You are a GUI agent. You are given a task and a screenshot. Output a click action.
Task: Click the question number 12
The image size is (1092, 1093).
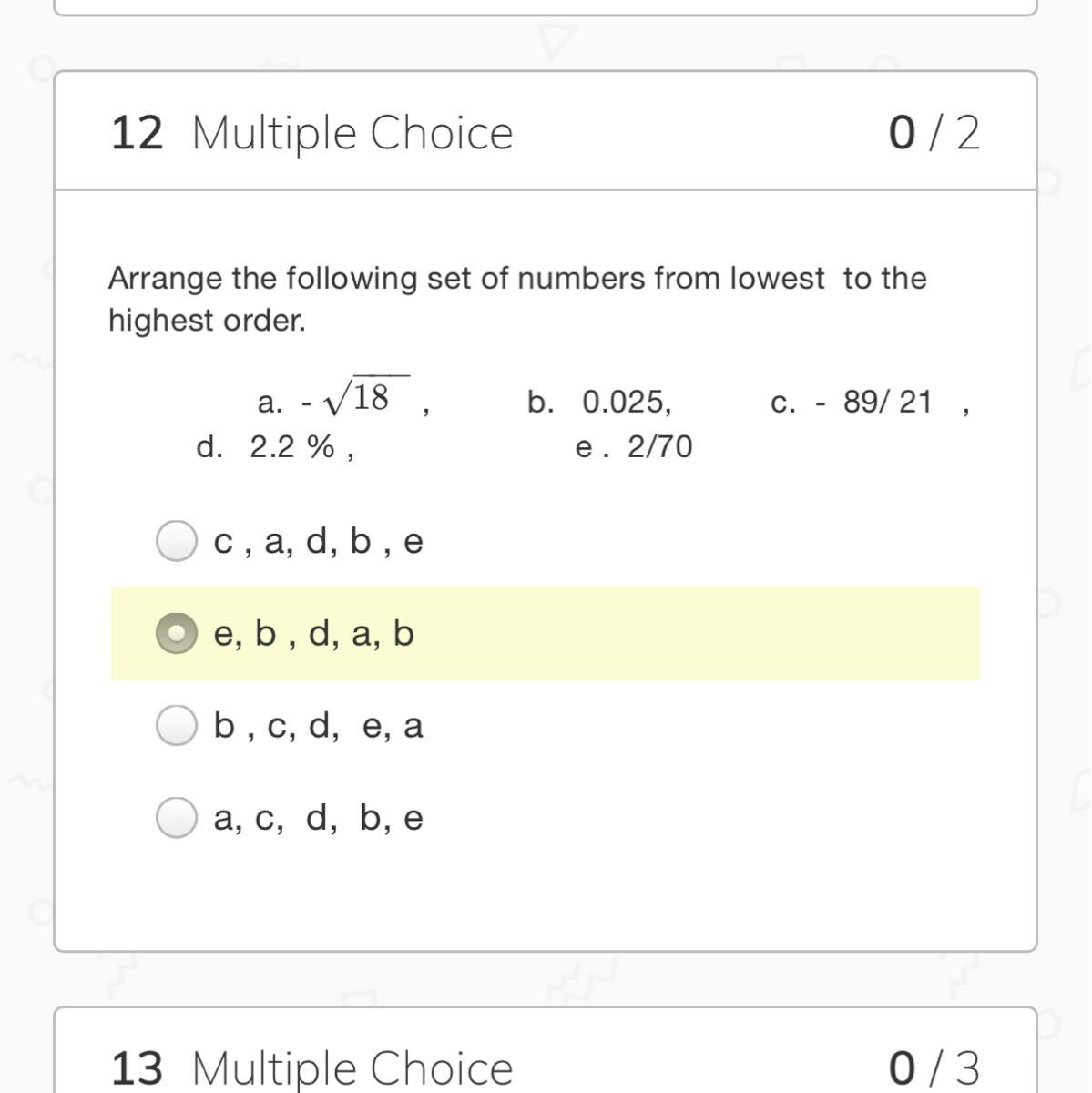click(x=137, y=133)
